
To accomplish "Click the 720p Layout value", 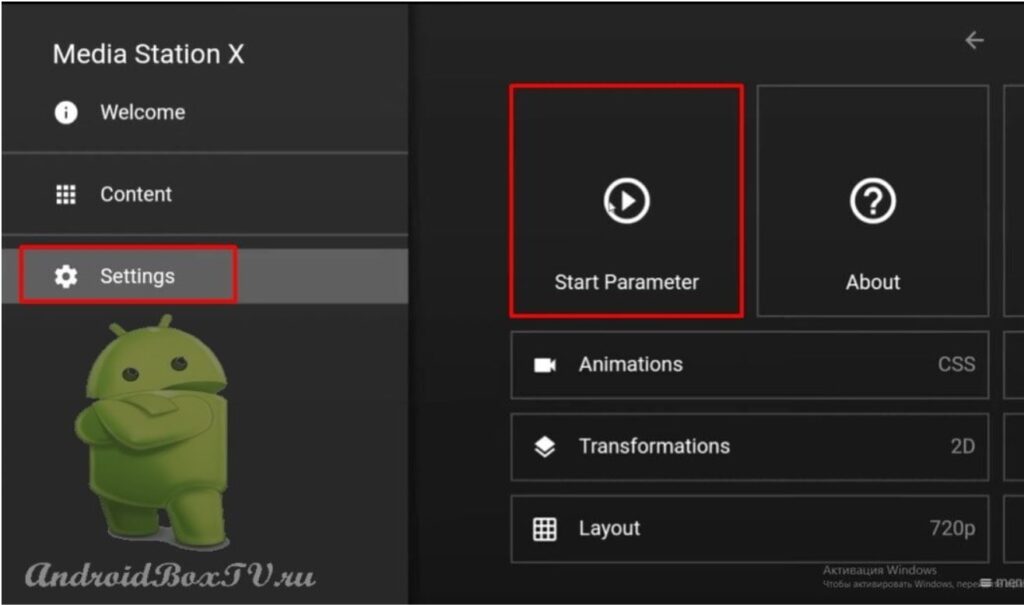I will pos(952,528).
